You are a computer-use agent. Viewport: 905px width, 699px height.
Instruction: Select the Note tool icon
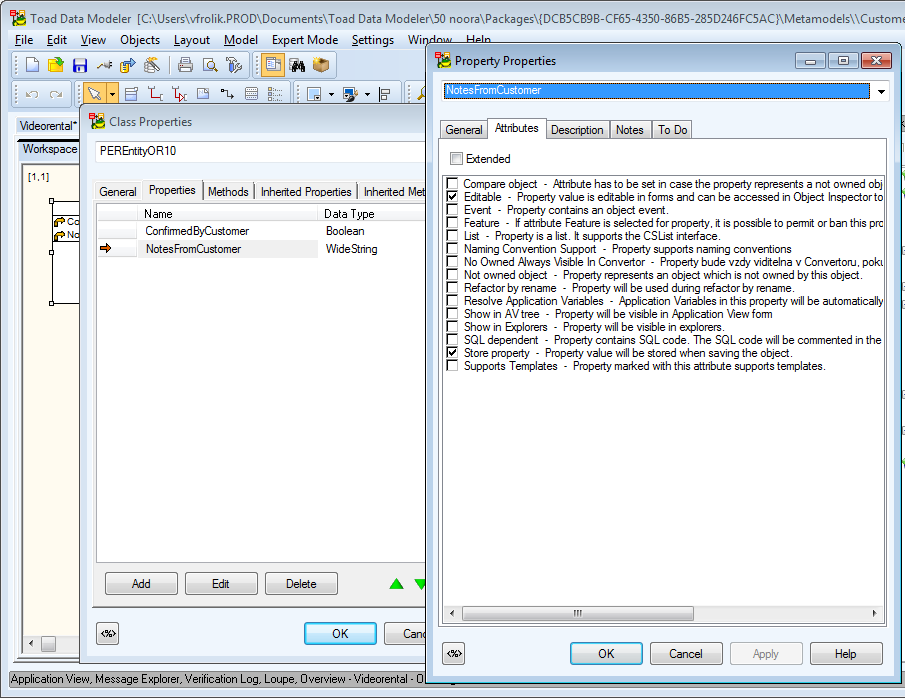pyautogui.click(x=203, y=94)
